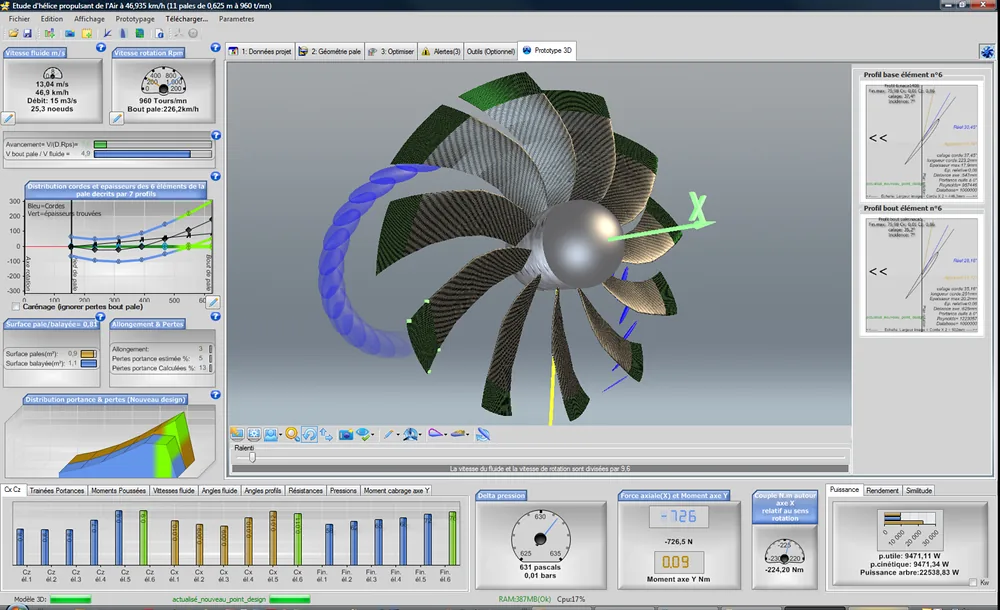
Task: Open help for Vitesse fluide panel
Action: point(101,47)
